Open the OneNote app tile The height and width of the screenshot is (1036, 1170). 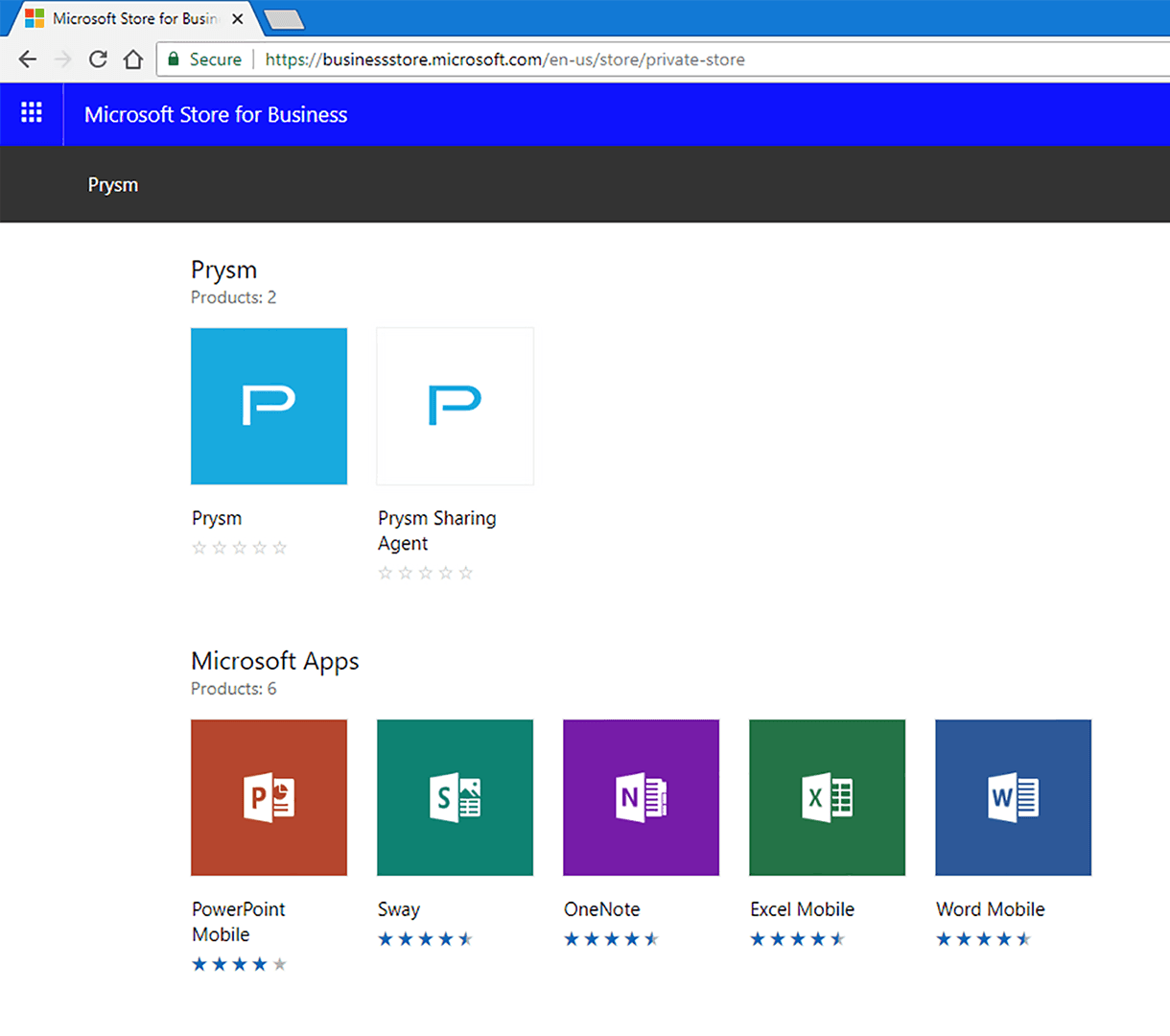click(641, 797)
